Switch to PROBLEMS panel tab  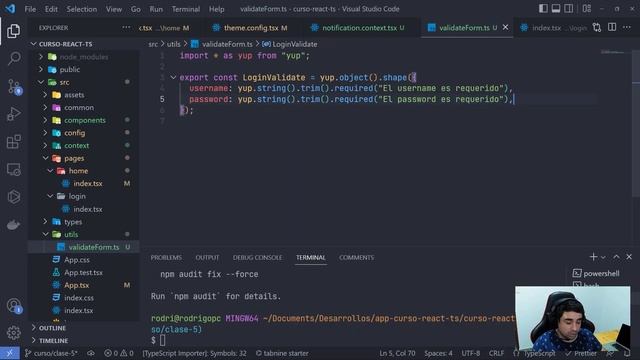coord(166,258)
